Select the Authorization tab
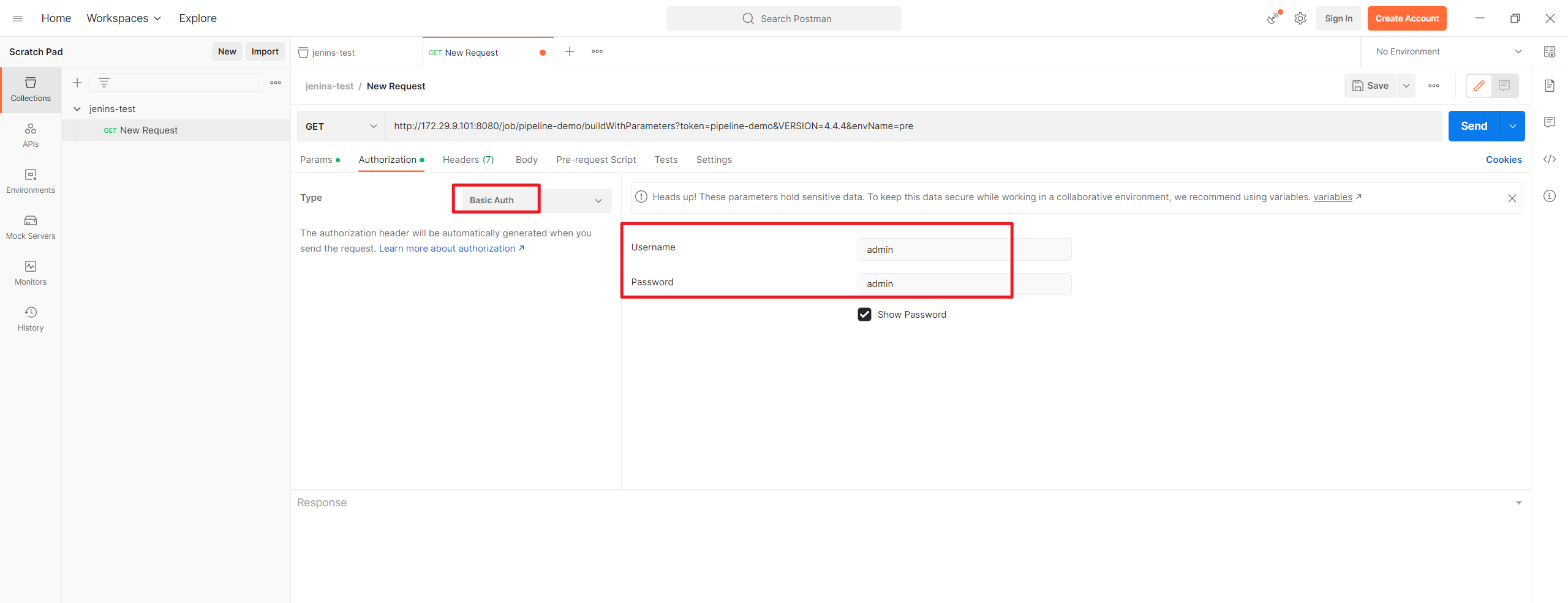This screenshot has height=603, width=1568. (391, 160)
